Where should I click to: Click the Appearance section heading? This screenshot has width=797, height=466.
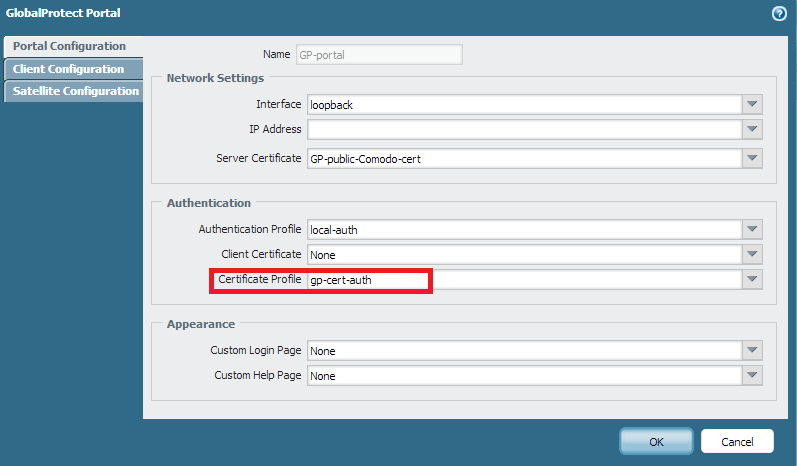(x=201, y=324)
